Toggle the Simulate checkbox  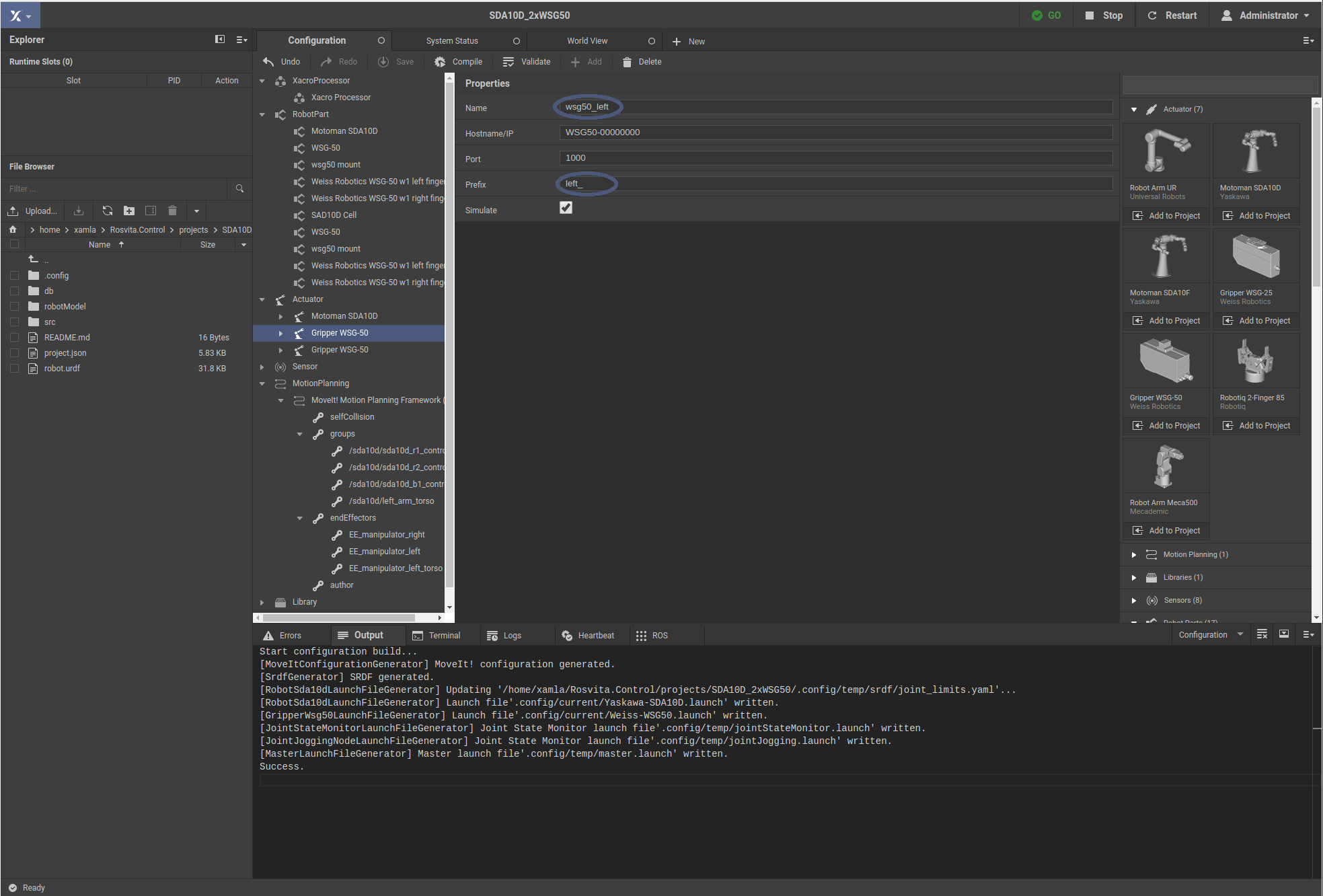(566, 208)
